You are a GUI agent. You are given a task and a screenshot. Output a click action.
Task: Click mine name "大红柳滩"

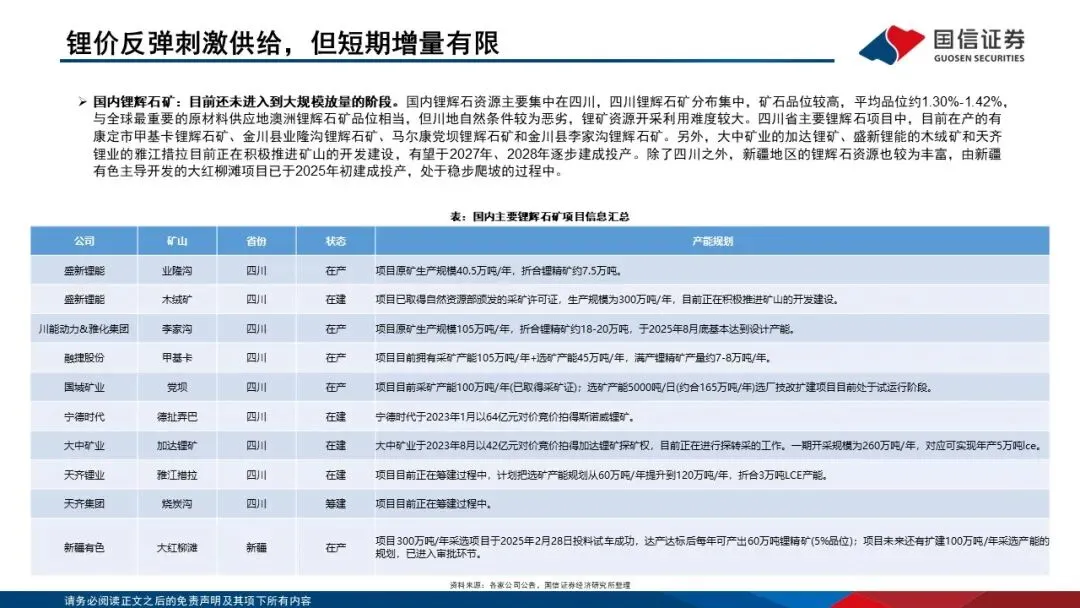click(177, 547)
